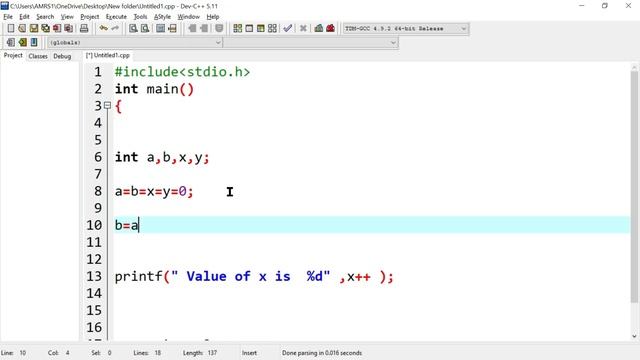The image size is (640, 360).
Task: Open Profile Analysis via the chart icon
Action: (x=319, y=28)
